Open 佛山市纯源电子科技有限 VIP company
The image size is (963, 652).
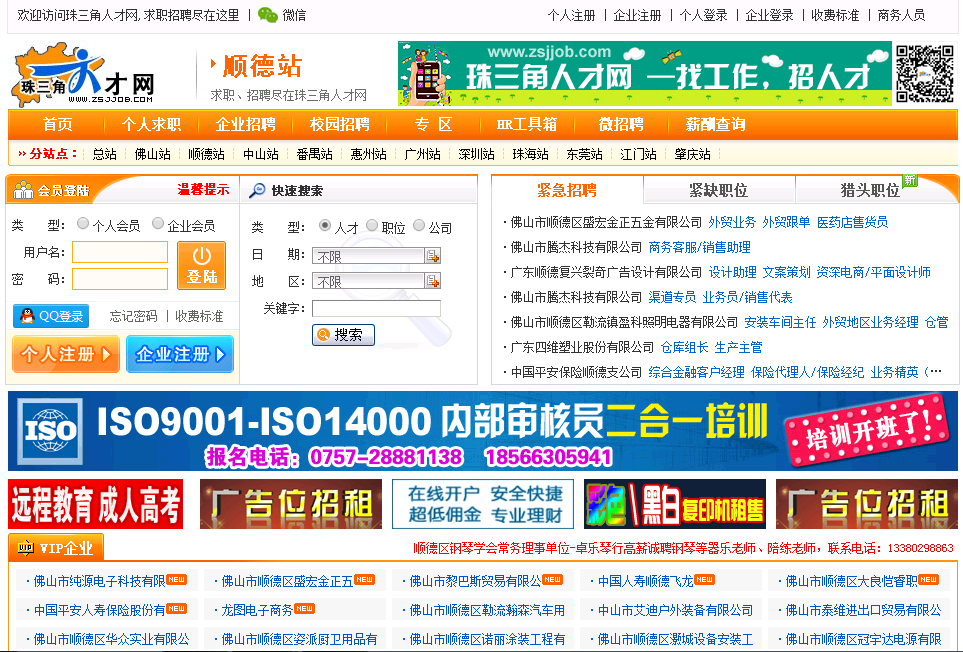(x=99, y=581)
